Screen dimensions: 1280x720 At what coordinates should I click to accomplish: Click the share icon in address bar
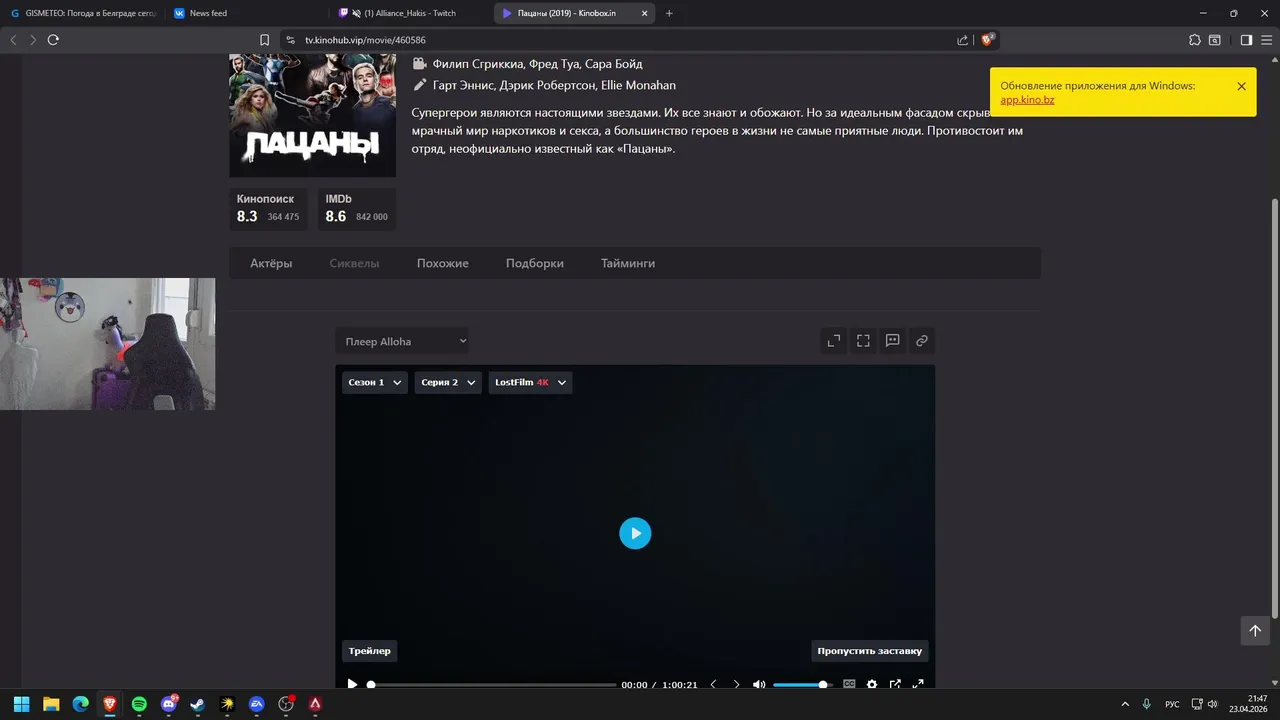point(962,40)
